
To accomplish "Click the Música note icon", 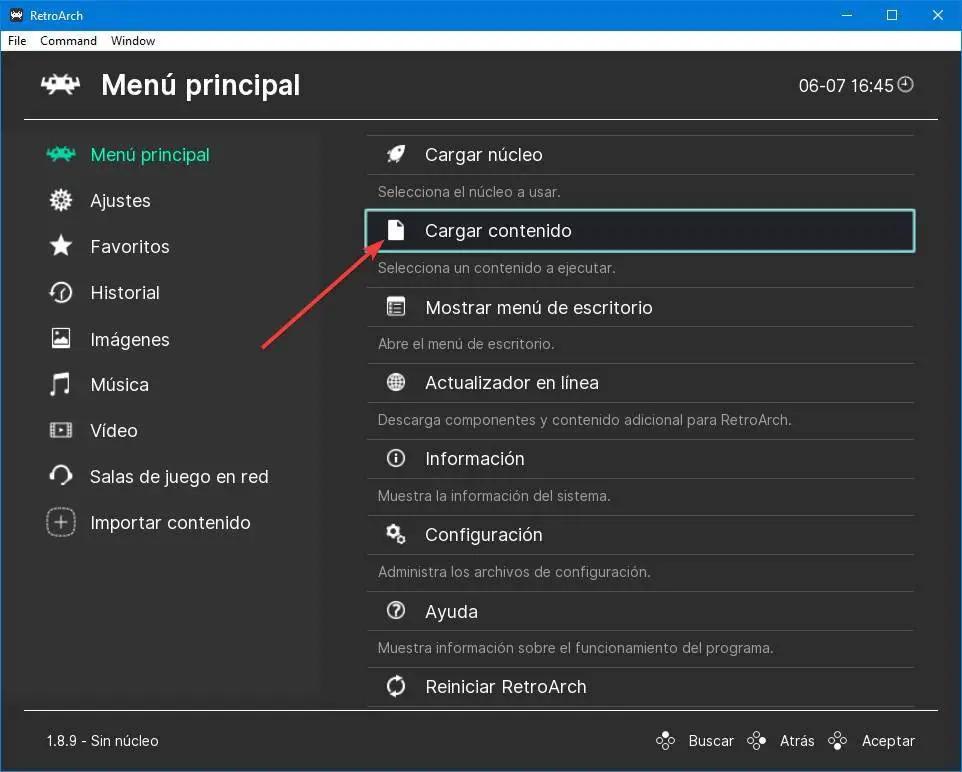I will click(x=60, y=384).
